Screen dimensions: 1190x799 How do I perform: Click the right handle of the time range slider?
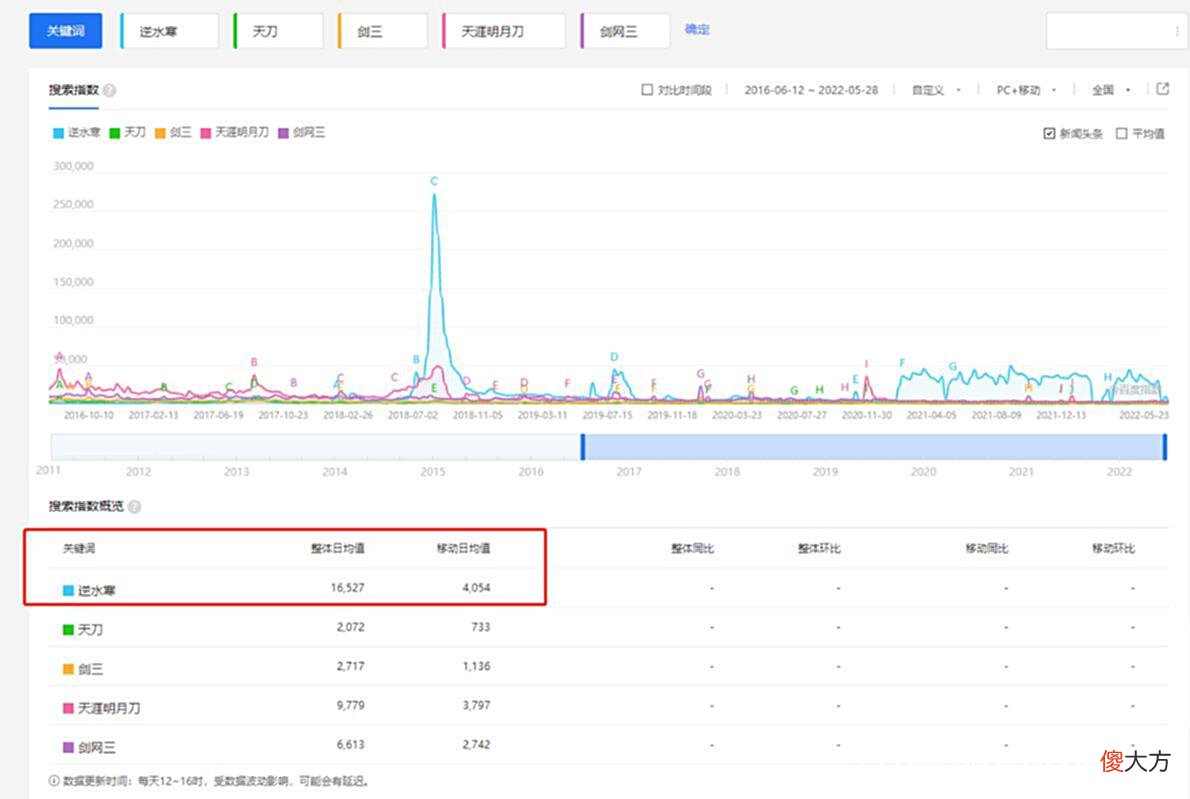pos(1164,447)
